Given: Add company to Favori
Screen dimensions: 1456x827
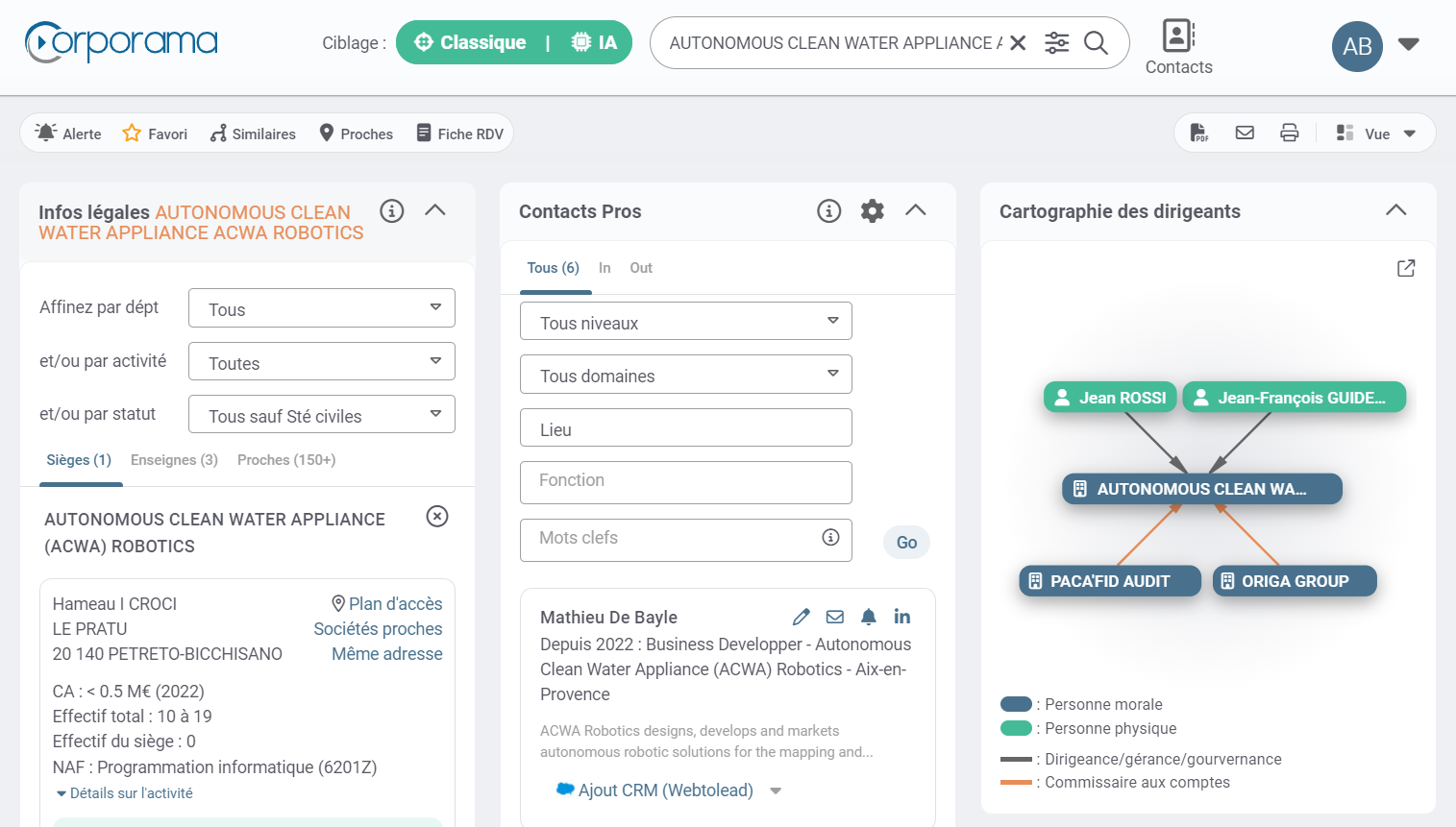Looking at the screenshot, I should tap(155, 134).
